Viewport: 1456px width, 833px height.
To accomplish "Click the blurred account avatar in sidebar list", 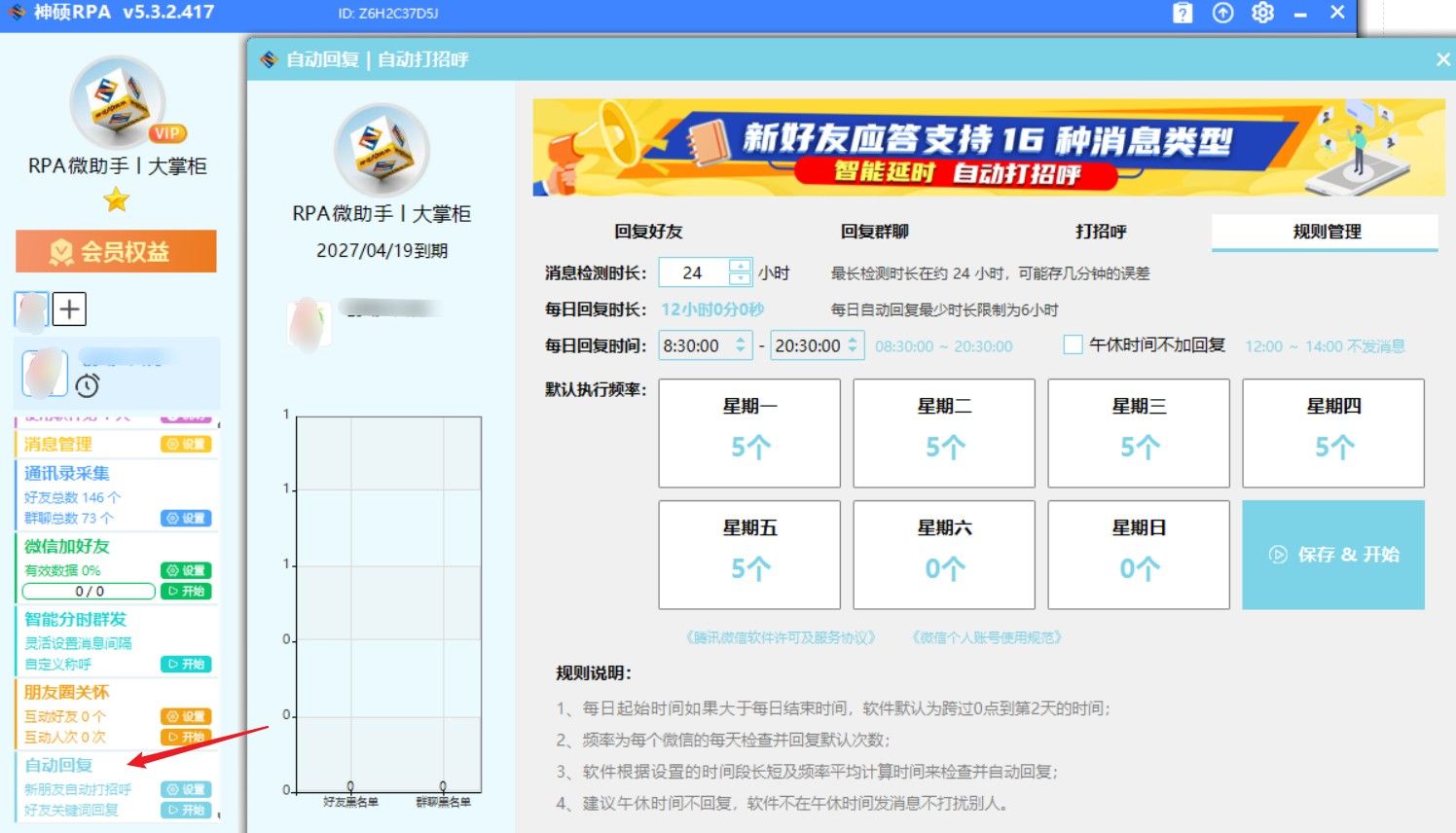I will point(45,374).
